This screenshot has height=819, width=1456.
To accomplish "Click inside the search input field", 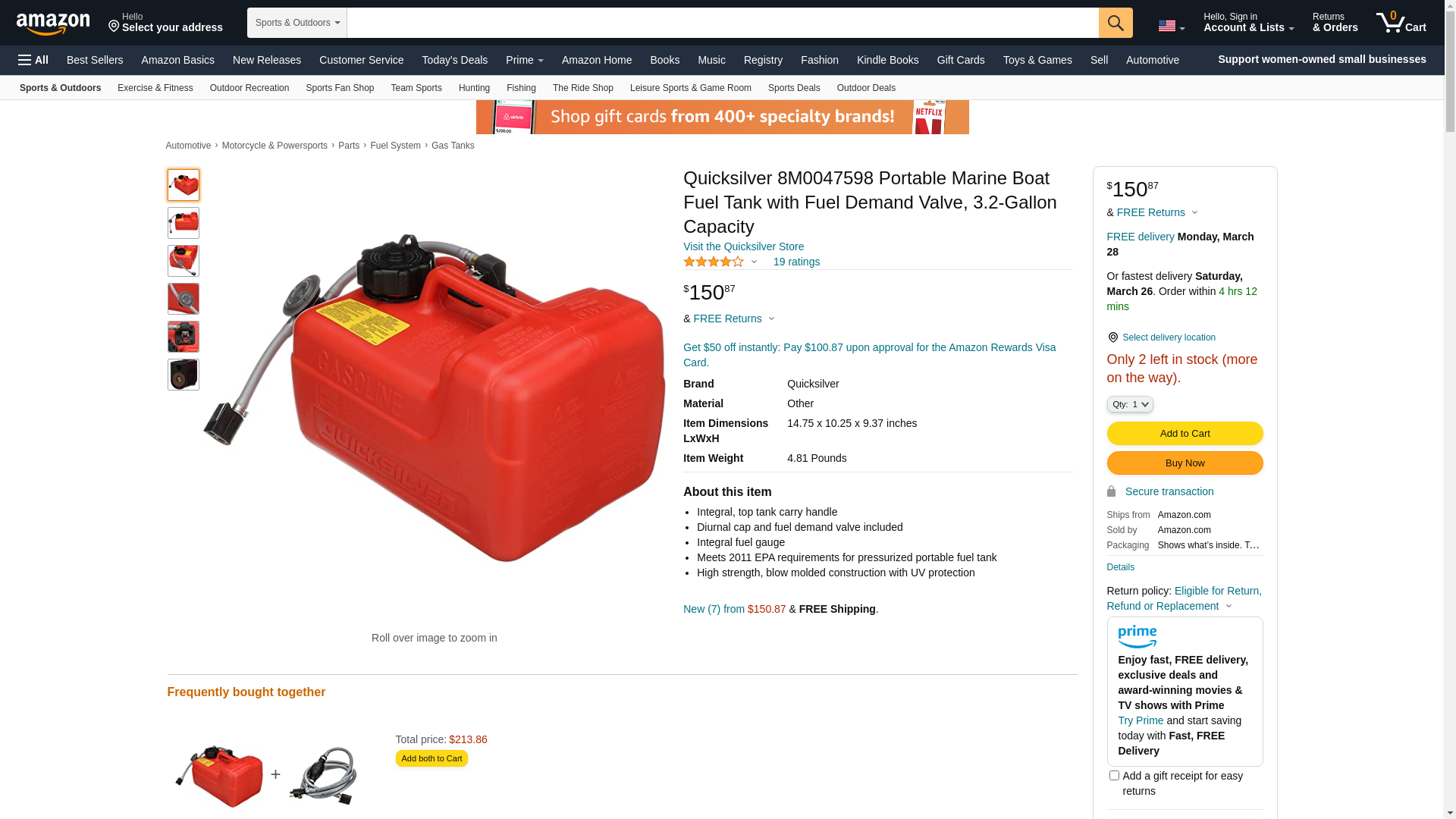I will pyautogui.click(x=723, y=23).
